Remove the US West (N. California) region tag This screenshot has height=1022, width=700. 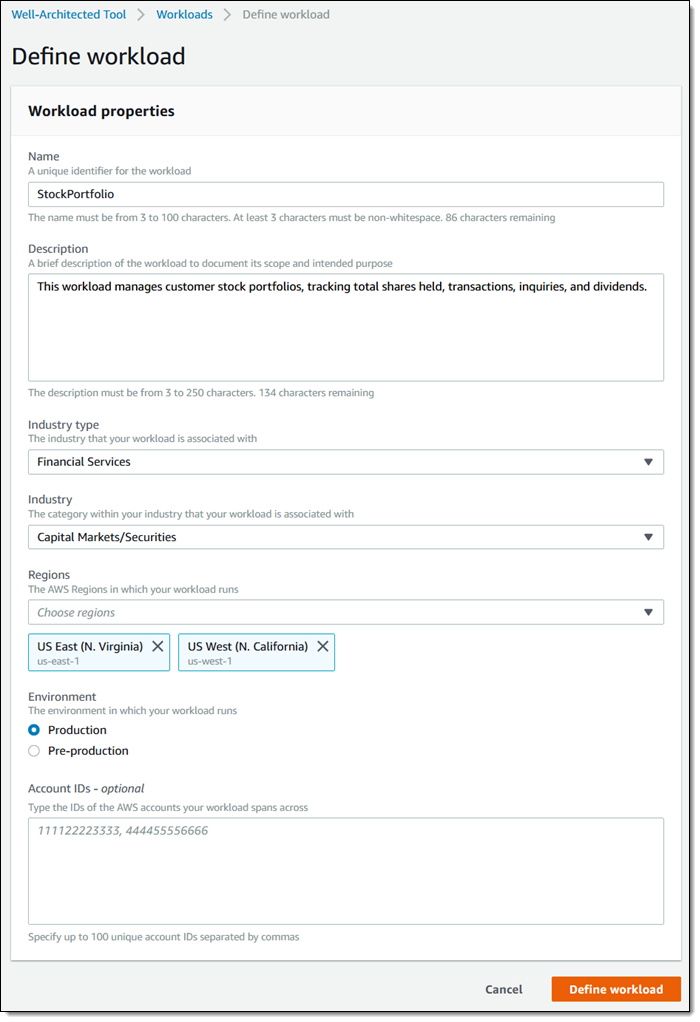pyautogui.click(x=322, y=646)
